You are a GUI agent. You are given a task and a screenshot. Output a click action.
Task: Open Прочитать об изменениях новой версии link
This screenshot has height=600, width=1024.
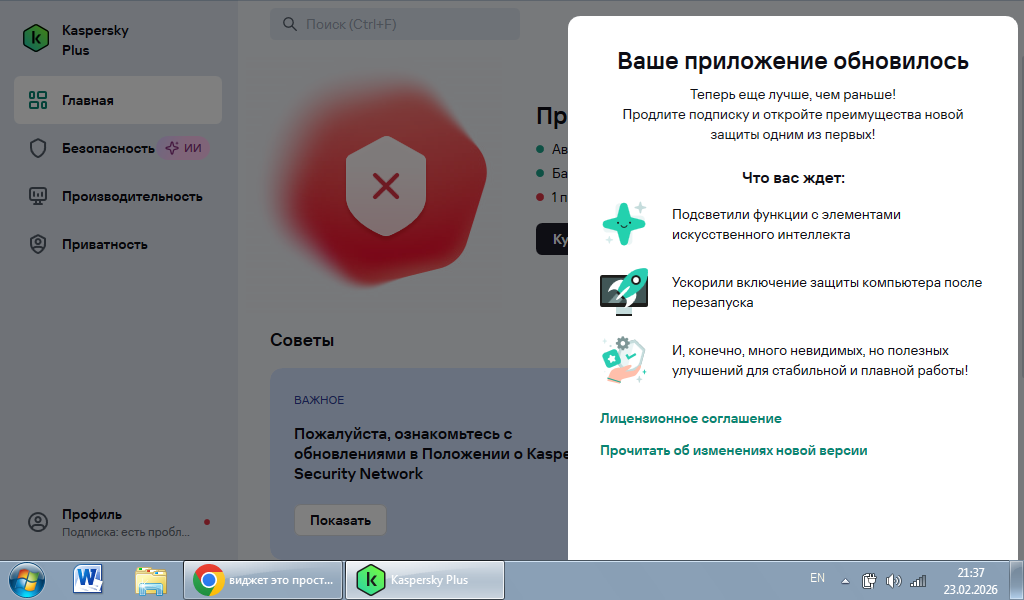point(733,450)
